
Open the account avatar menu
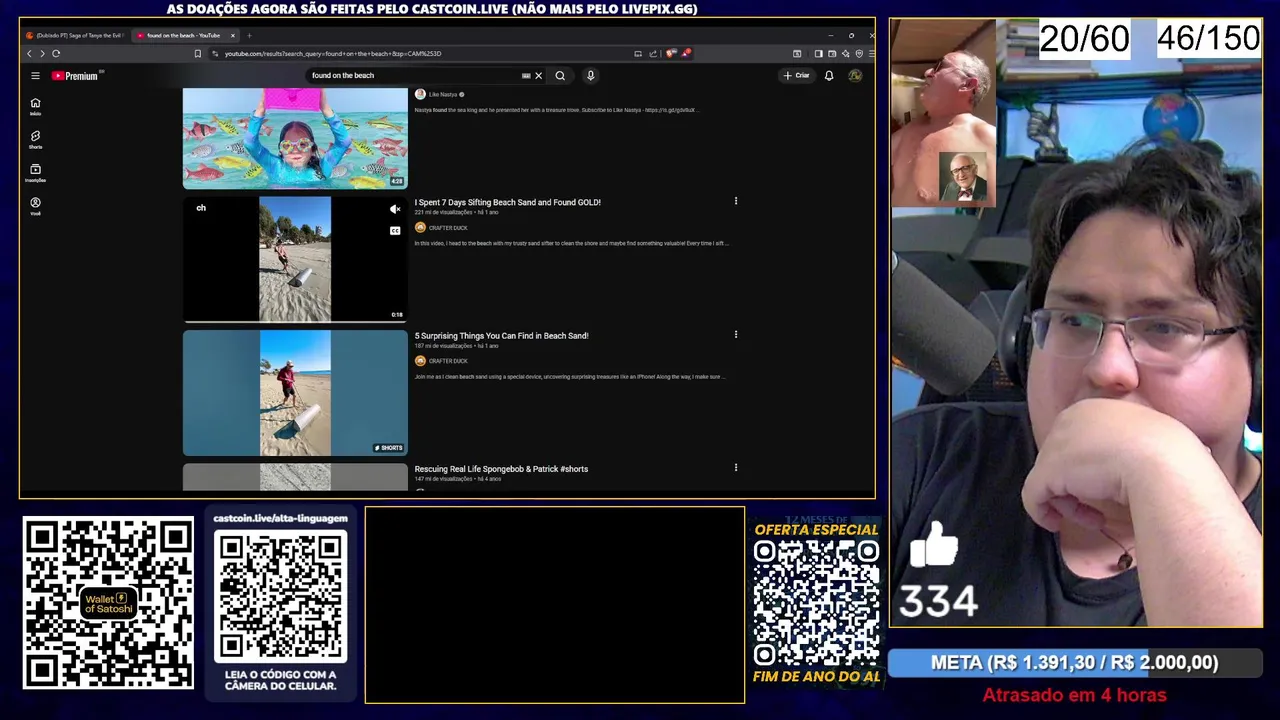coord(855,75)
